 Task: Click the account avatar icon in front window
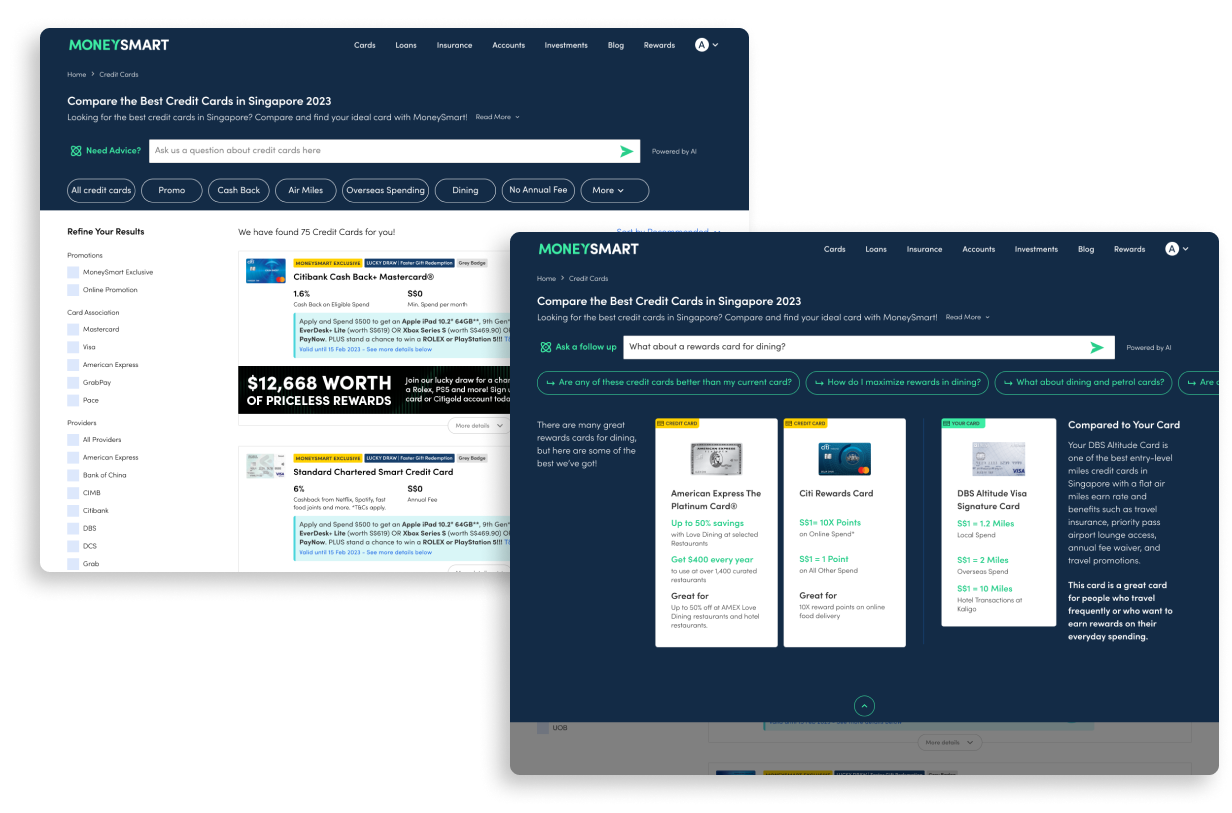point(1172,249)
